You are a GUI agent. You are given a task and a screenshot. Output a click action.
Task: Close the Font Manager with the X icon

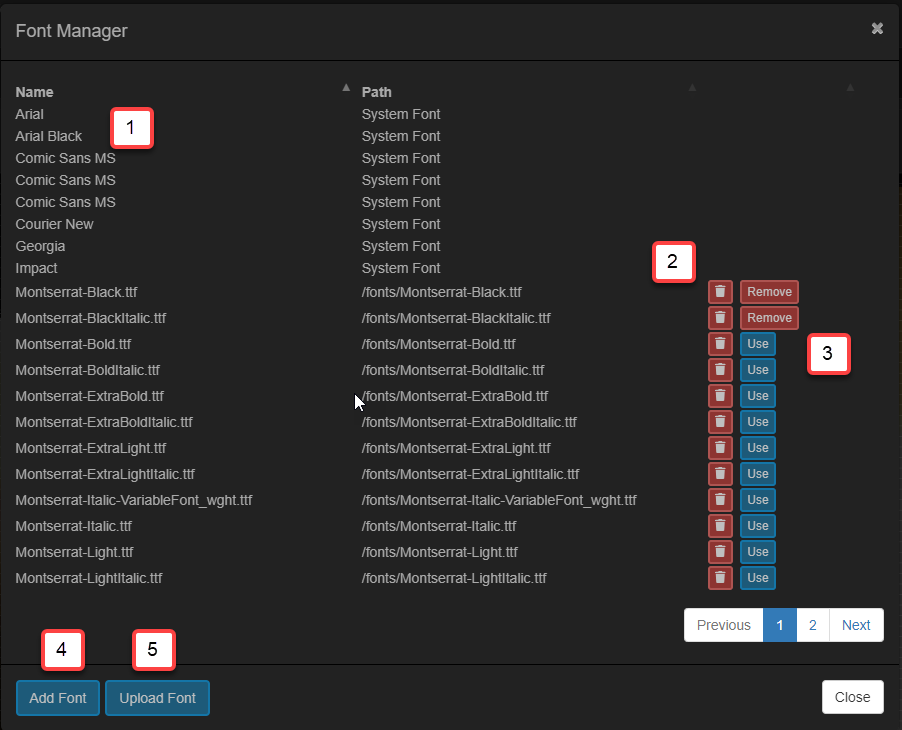pos(877,29)
